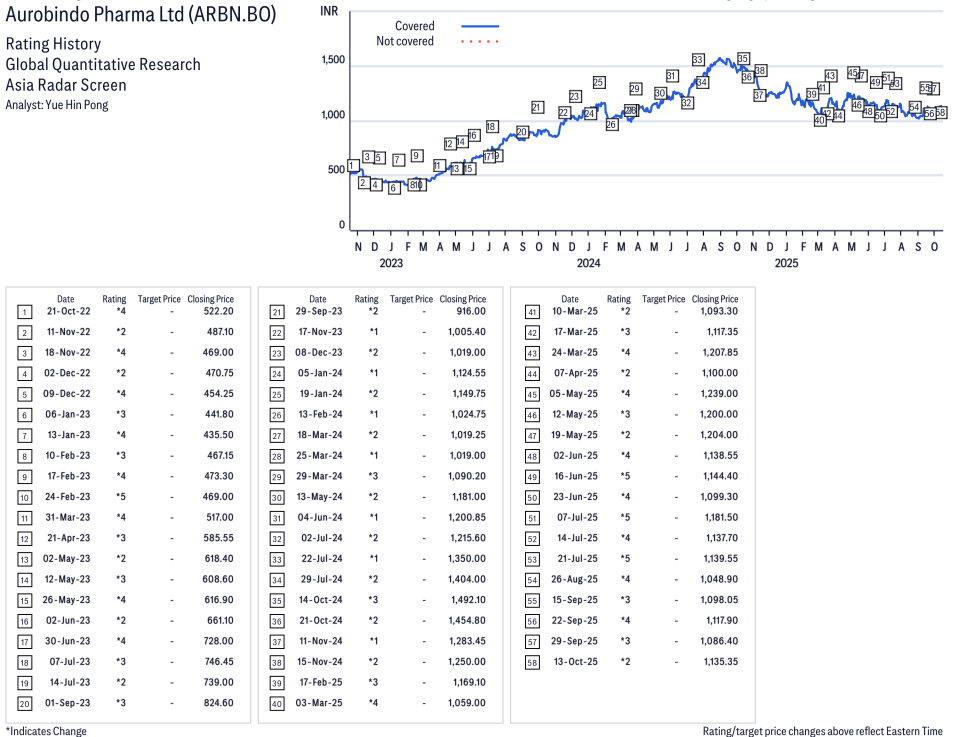Click chart marker 31 on the chart
Viewport: 954px width, 737px height.
pos(672,77)
